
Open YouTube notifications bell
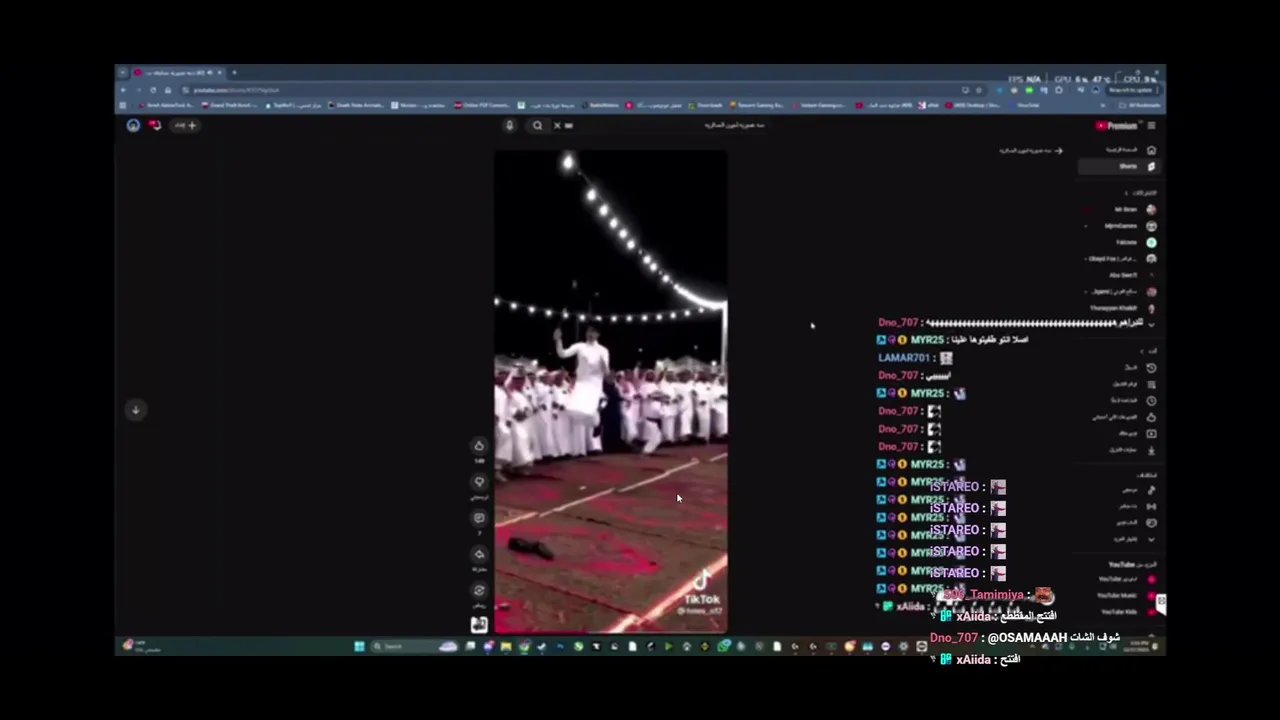click(155, 125)
